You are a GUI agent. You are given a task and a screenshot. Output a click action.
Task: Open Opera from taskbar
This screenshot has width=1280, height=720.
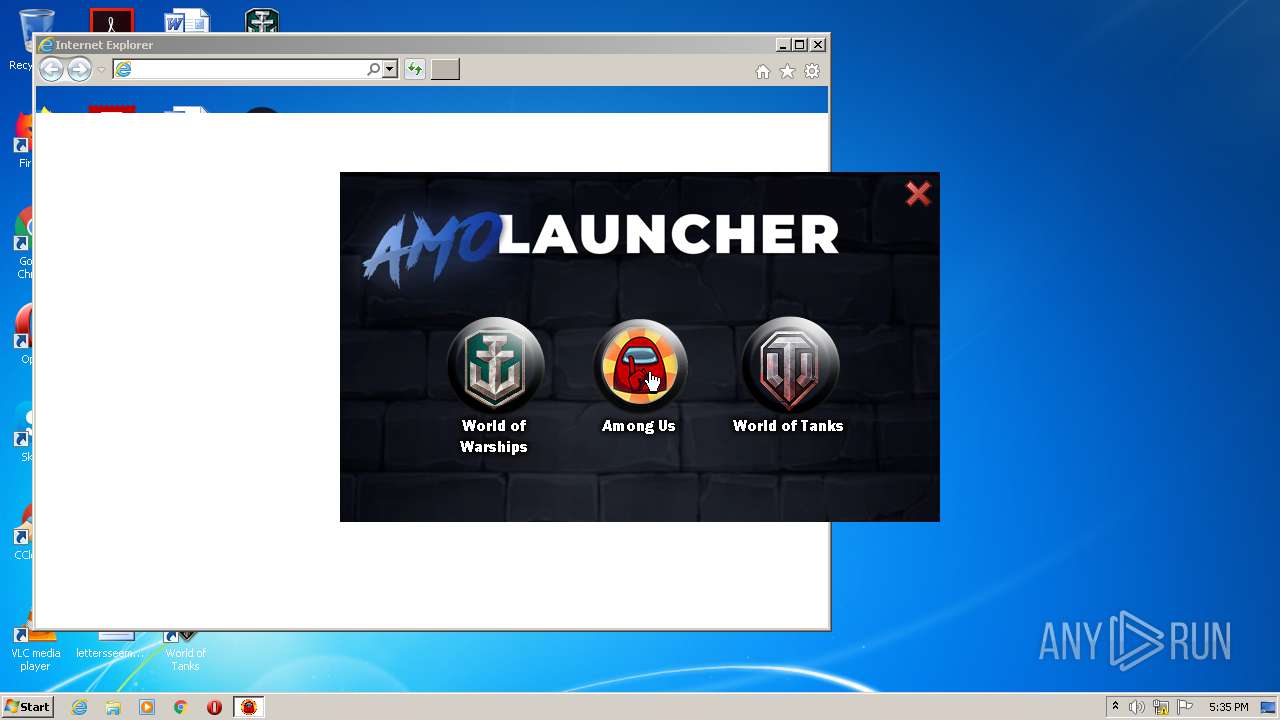pos(214,707)
